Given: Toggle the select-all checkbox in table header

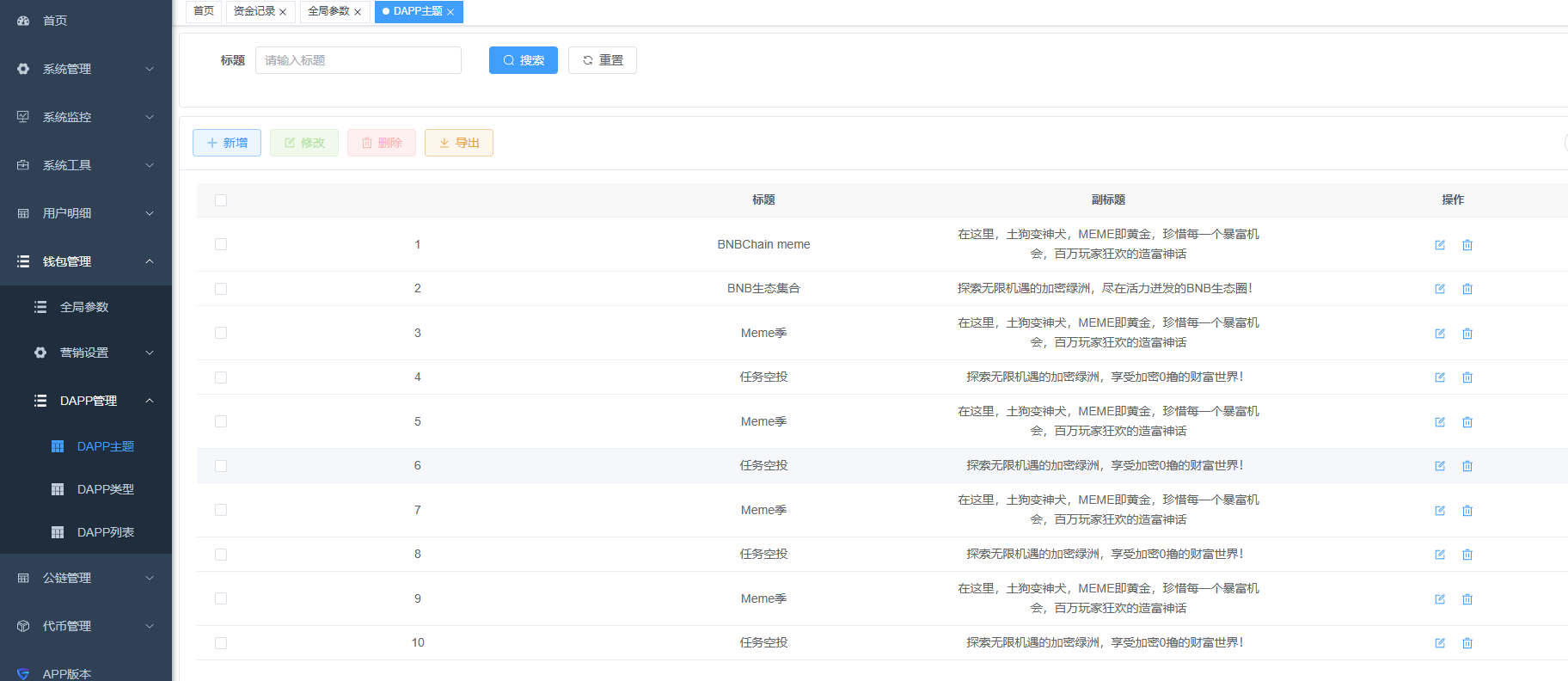Looking at the screenshot, I should [x=221, y=200].
